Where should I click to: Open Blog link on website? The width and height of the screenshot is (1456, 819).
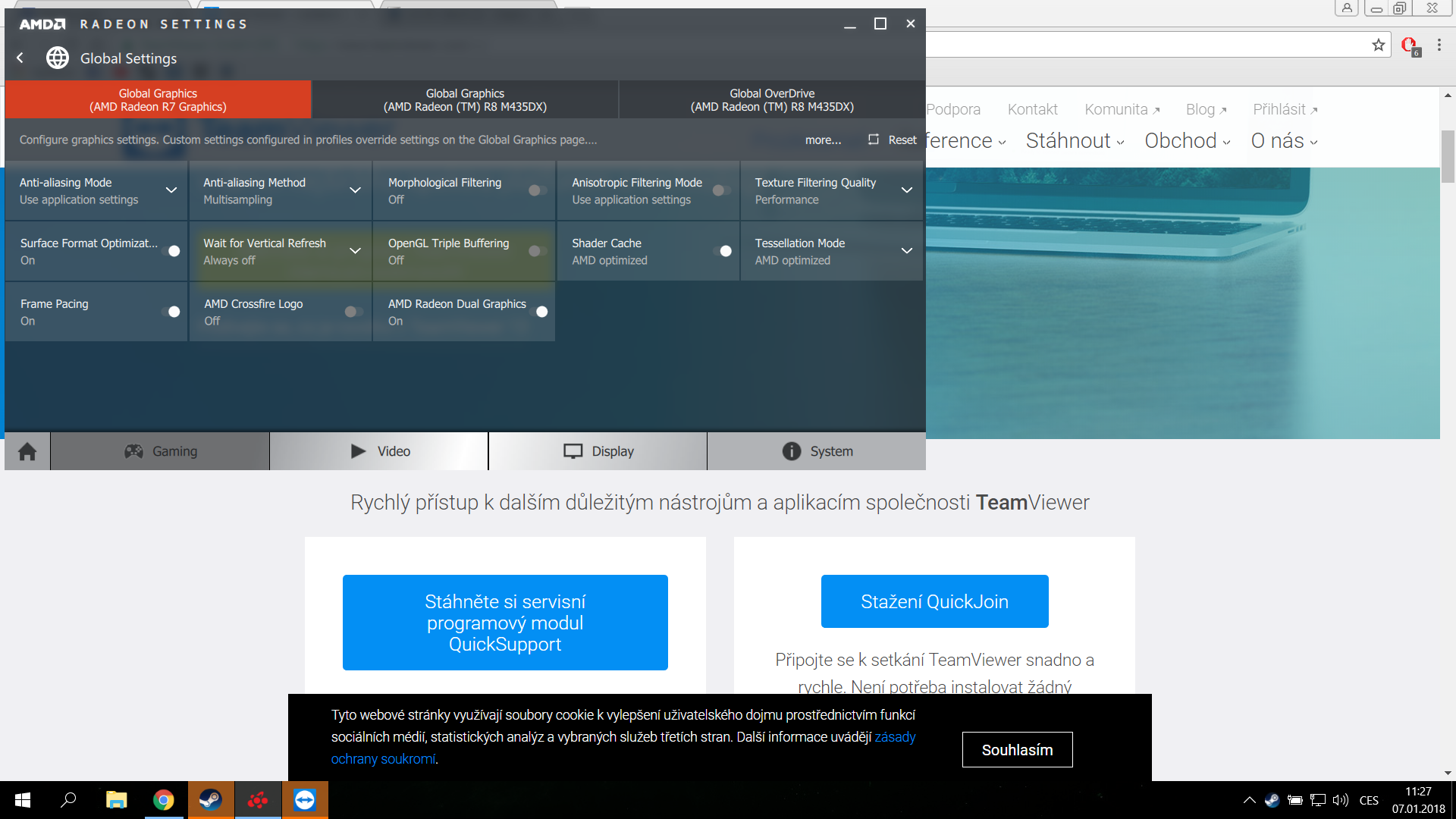(x=1206, y=109)
